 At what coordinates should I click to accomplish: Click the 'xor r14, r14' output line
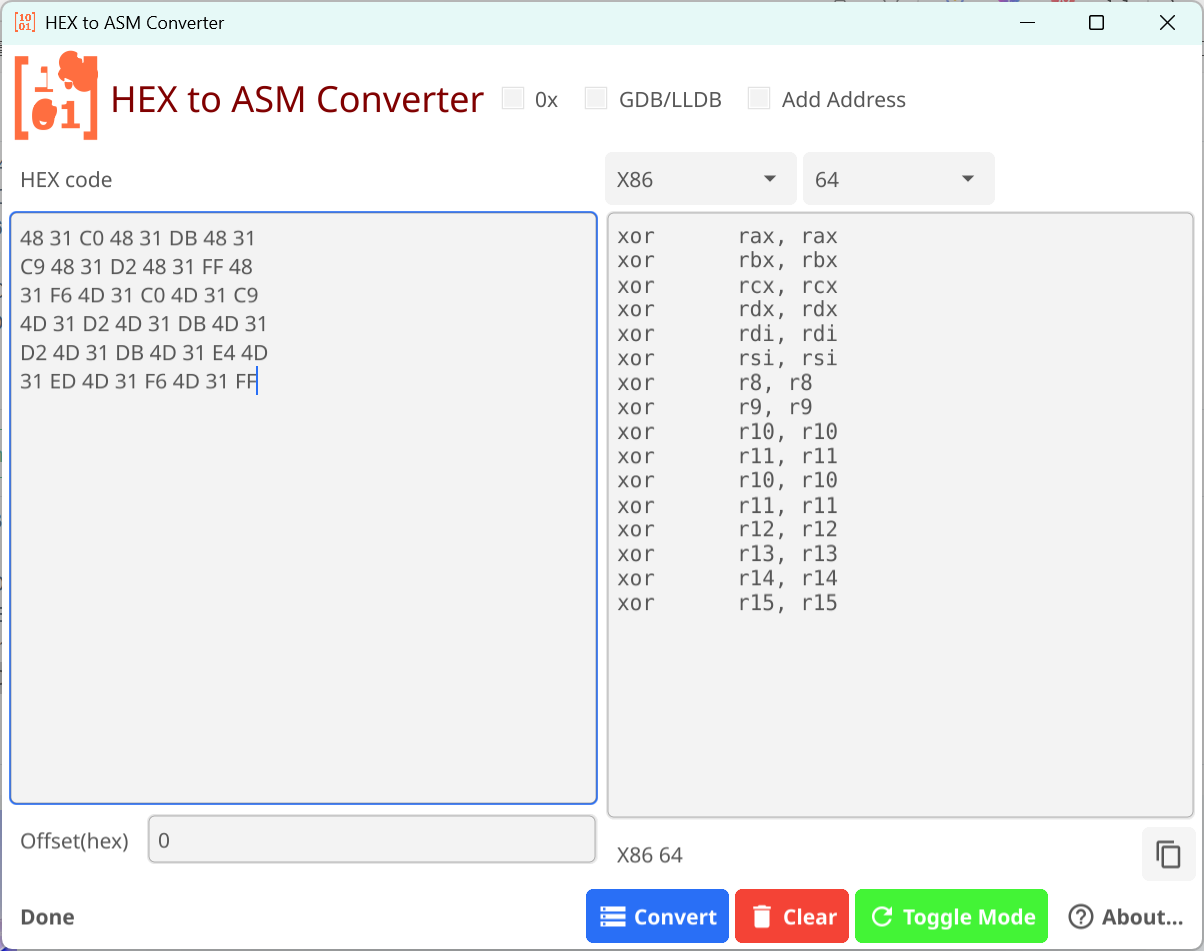point(727,579)
